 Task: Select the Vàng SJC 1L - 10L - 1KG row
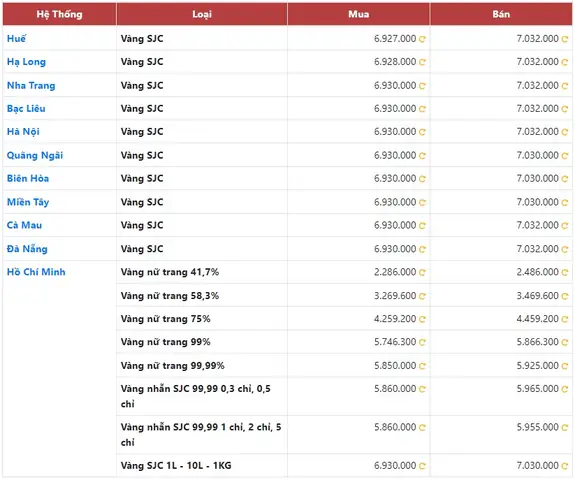point(344,466)
